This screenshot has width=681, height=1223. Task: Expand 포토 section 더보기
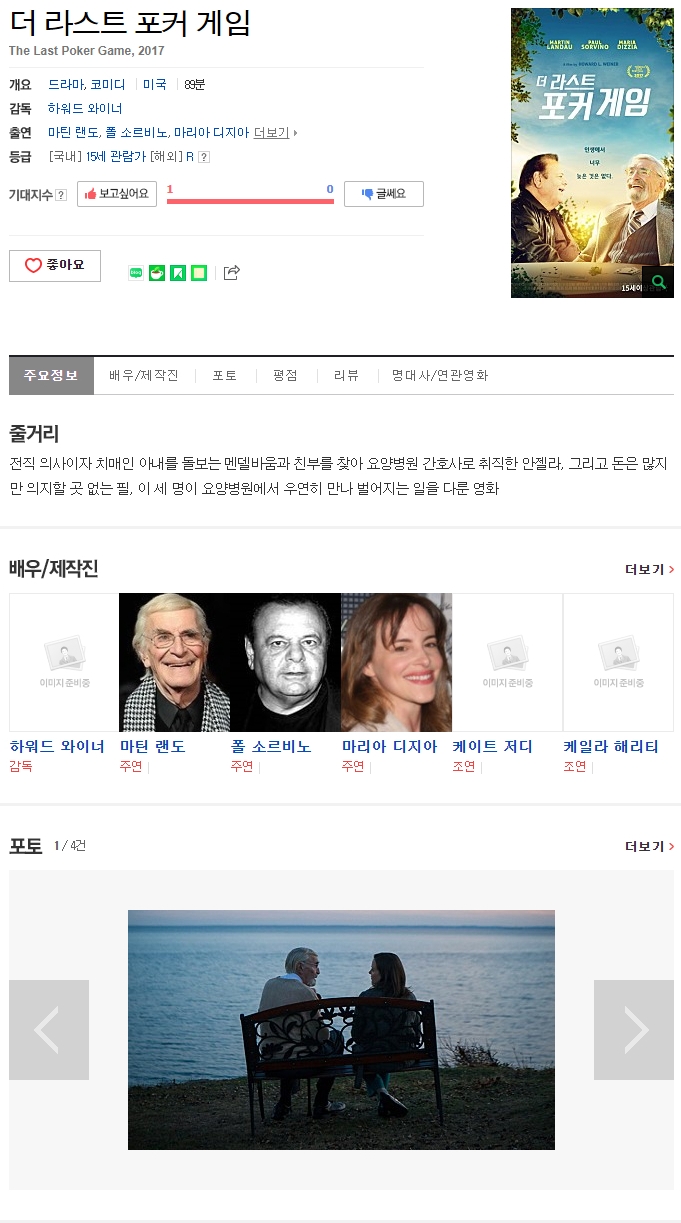pyautogui.click(x=650, y=846)
